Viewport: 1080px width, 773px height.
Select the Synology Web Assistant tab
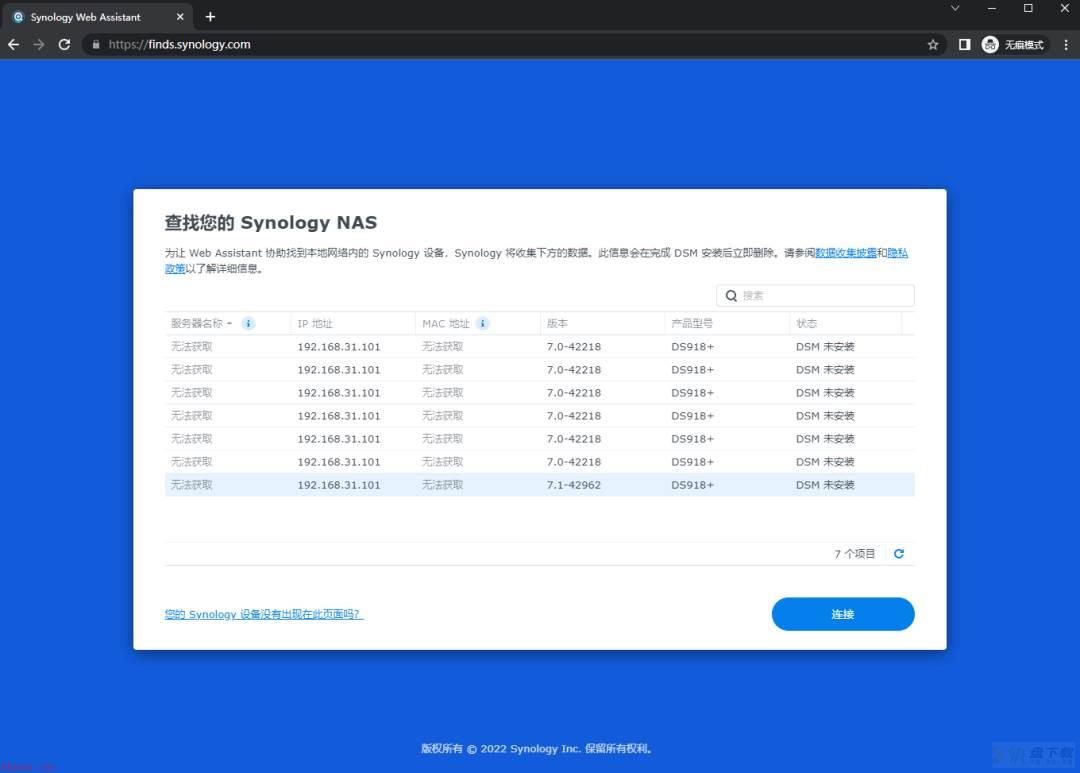[x=98, y=17]
